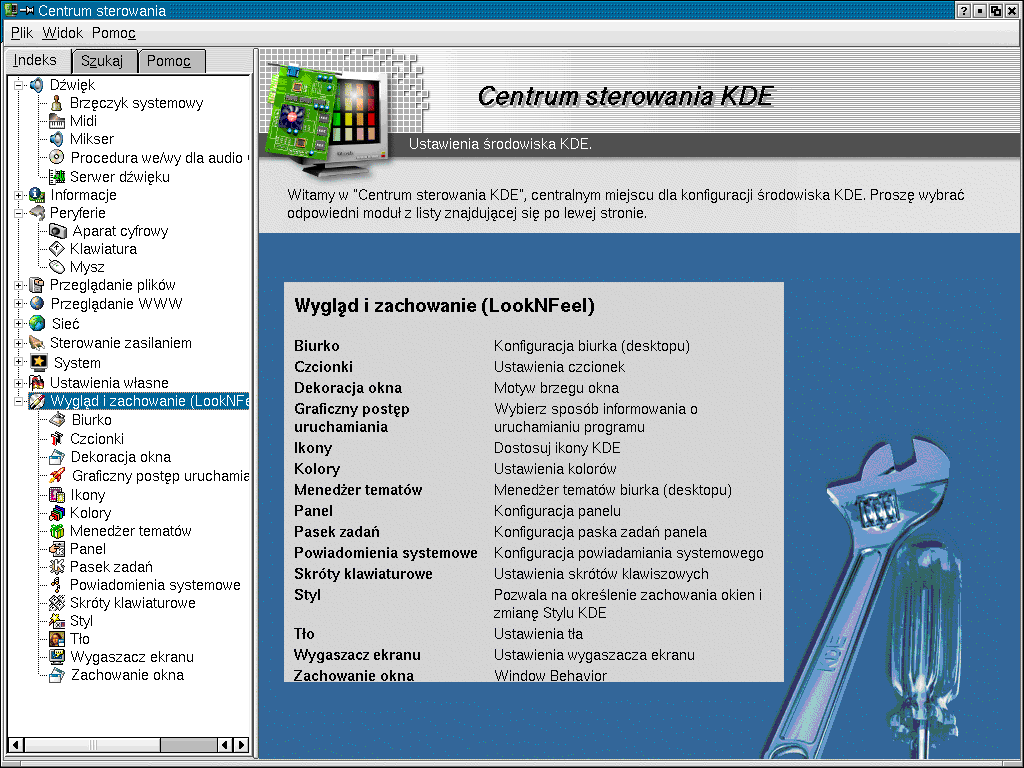
Task: Click the Pasek zadań icon
Action: (x=57, y=567)
